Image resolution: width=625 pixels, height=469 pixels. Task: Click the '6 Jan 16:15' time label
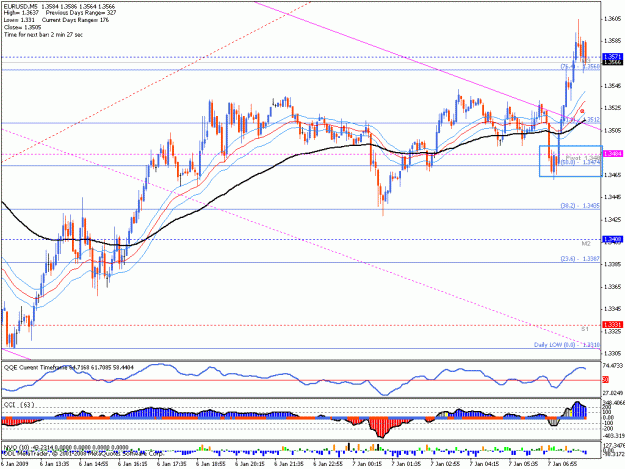point(133,464)
